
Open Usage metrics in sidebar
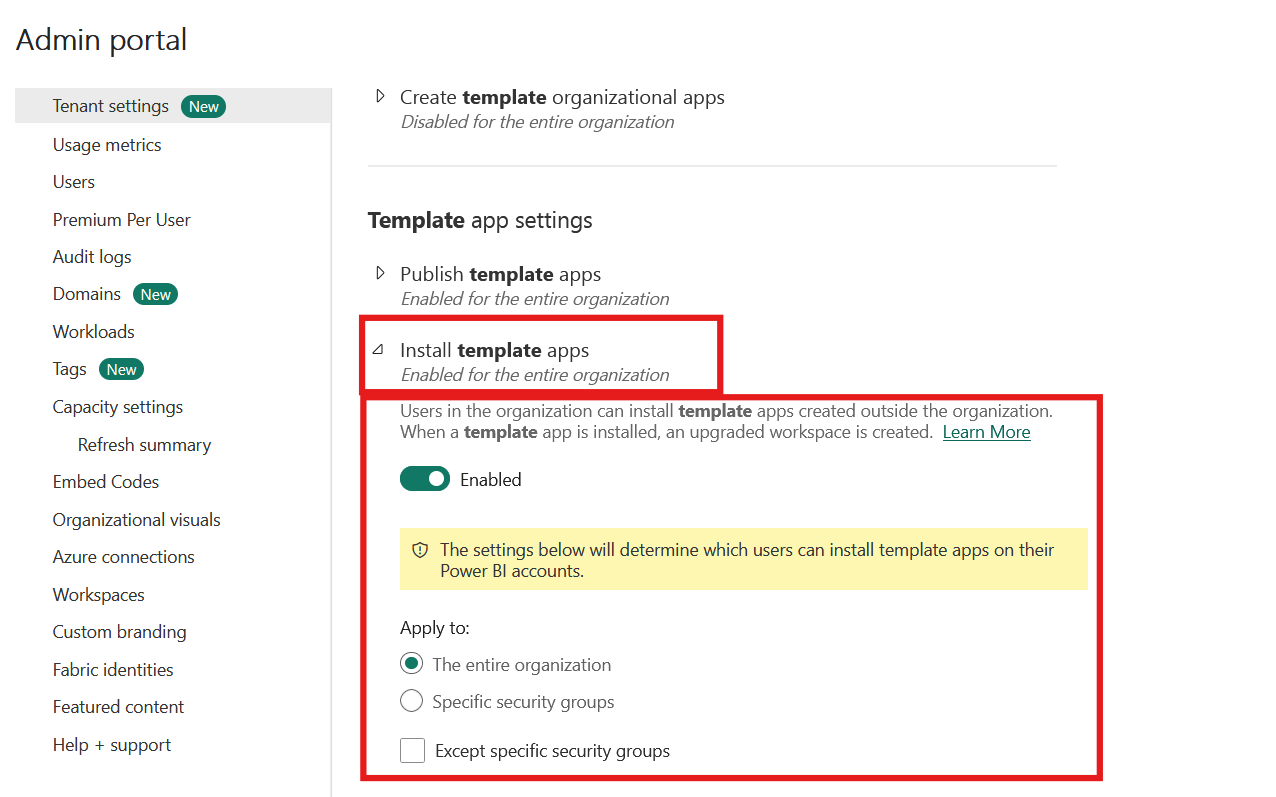107,145
